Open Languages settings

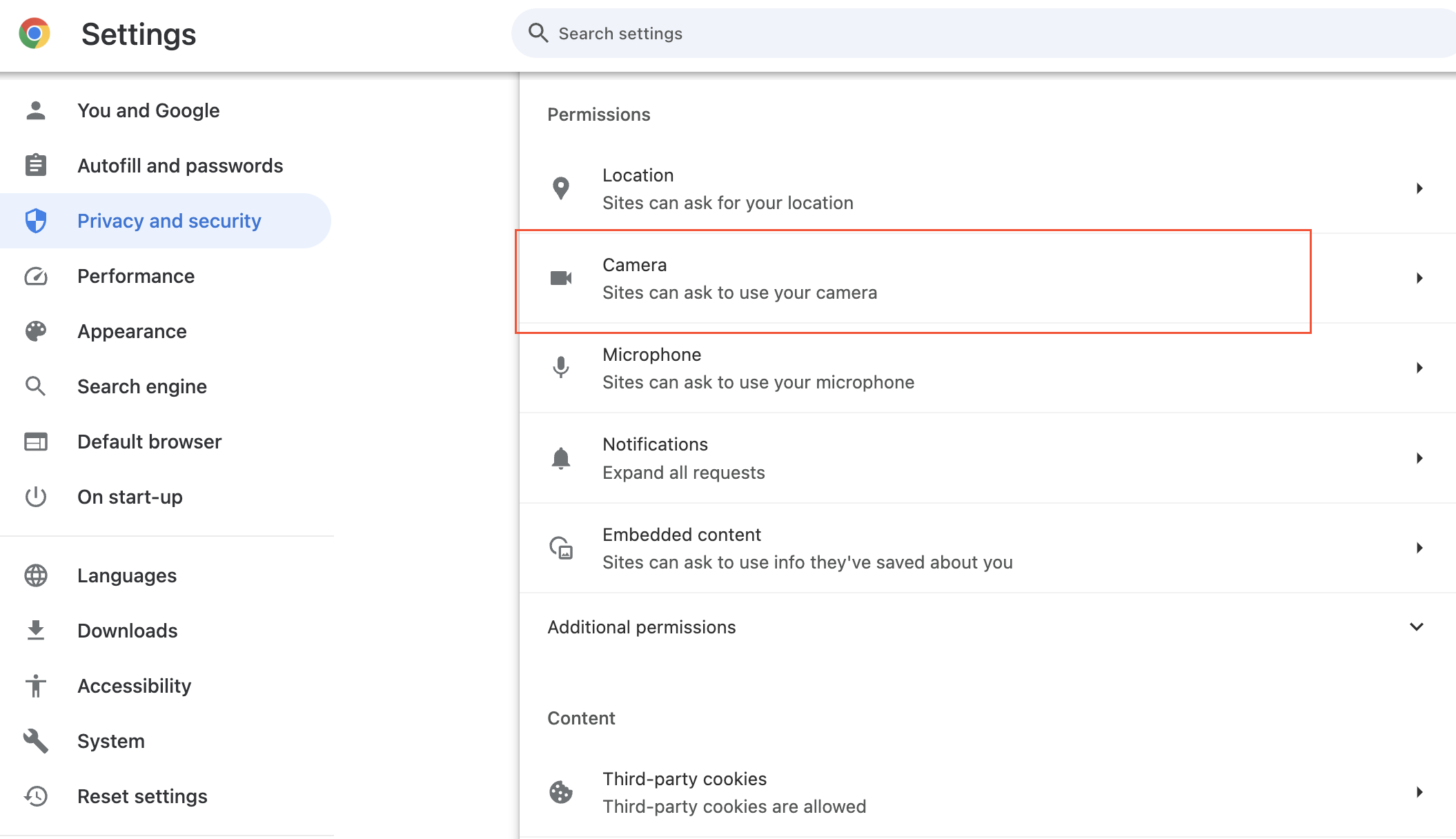(x=166, y=575)
